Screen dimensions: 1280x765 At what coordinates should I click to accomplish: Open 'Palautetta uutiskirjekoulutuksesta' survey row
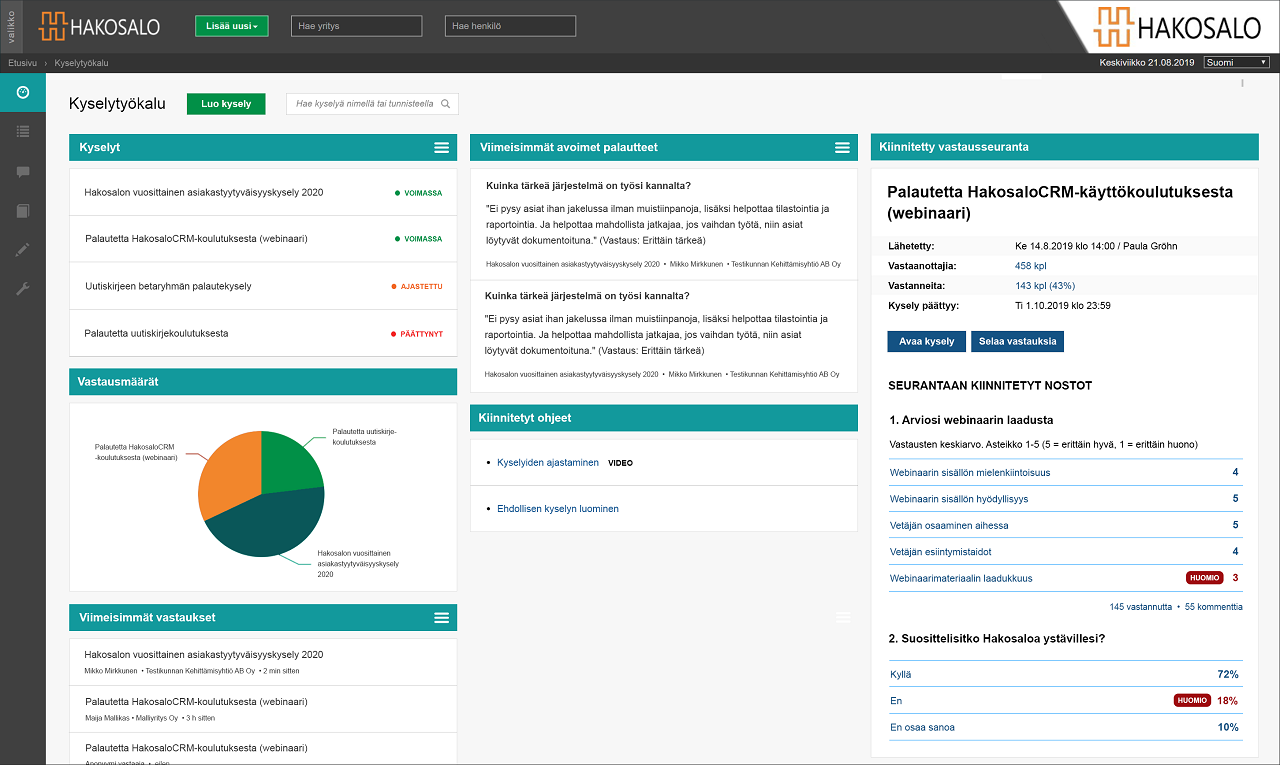(x=263, y=333)
